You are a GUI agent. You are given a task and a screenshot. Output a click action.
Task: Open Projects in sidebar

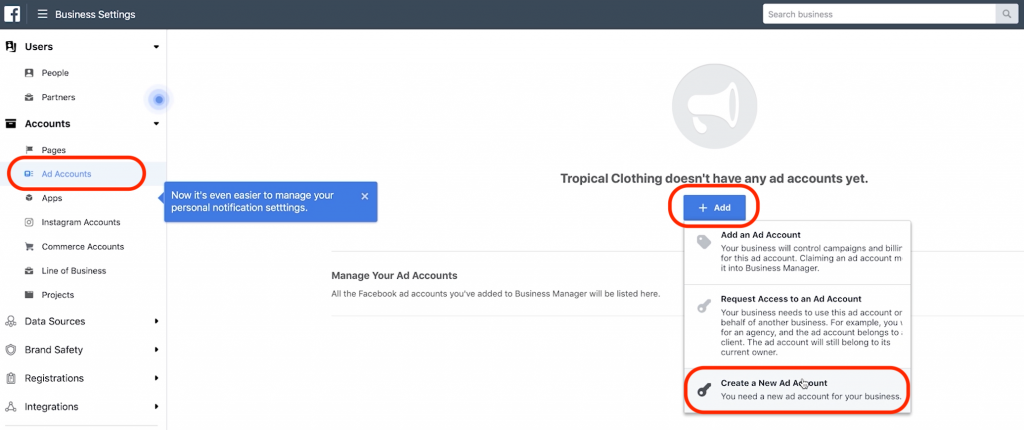(x=57, y=295)
